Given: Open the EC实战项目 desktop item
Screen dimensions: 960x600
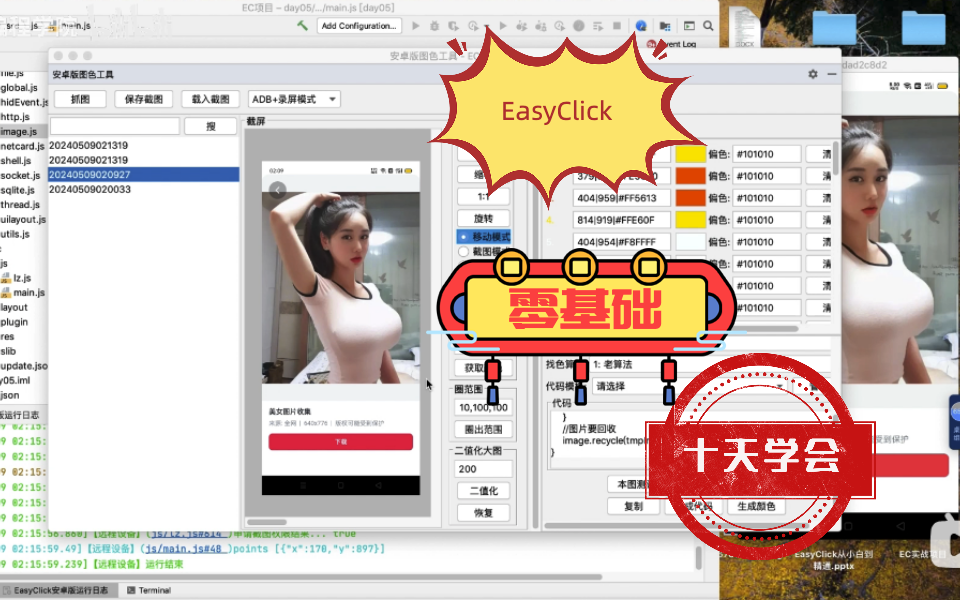Looking at the screenshot, I should point(922,554).
